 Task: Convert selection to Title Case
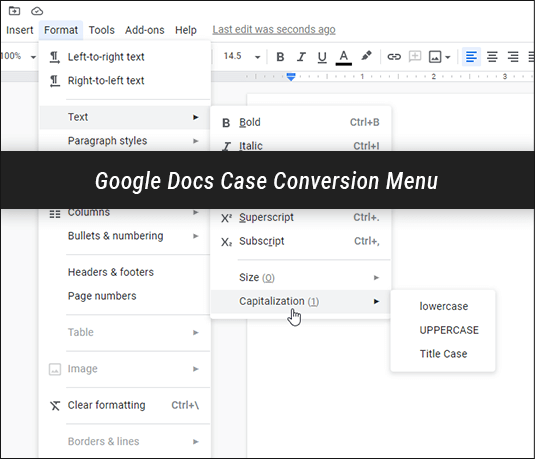point(443,354)
